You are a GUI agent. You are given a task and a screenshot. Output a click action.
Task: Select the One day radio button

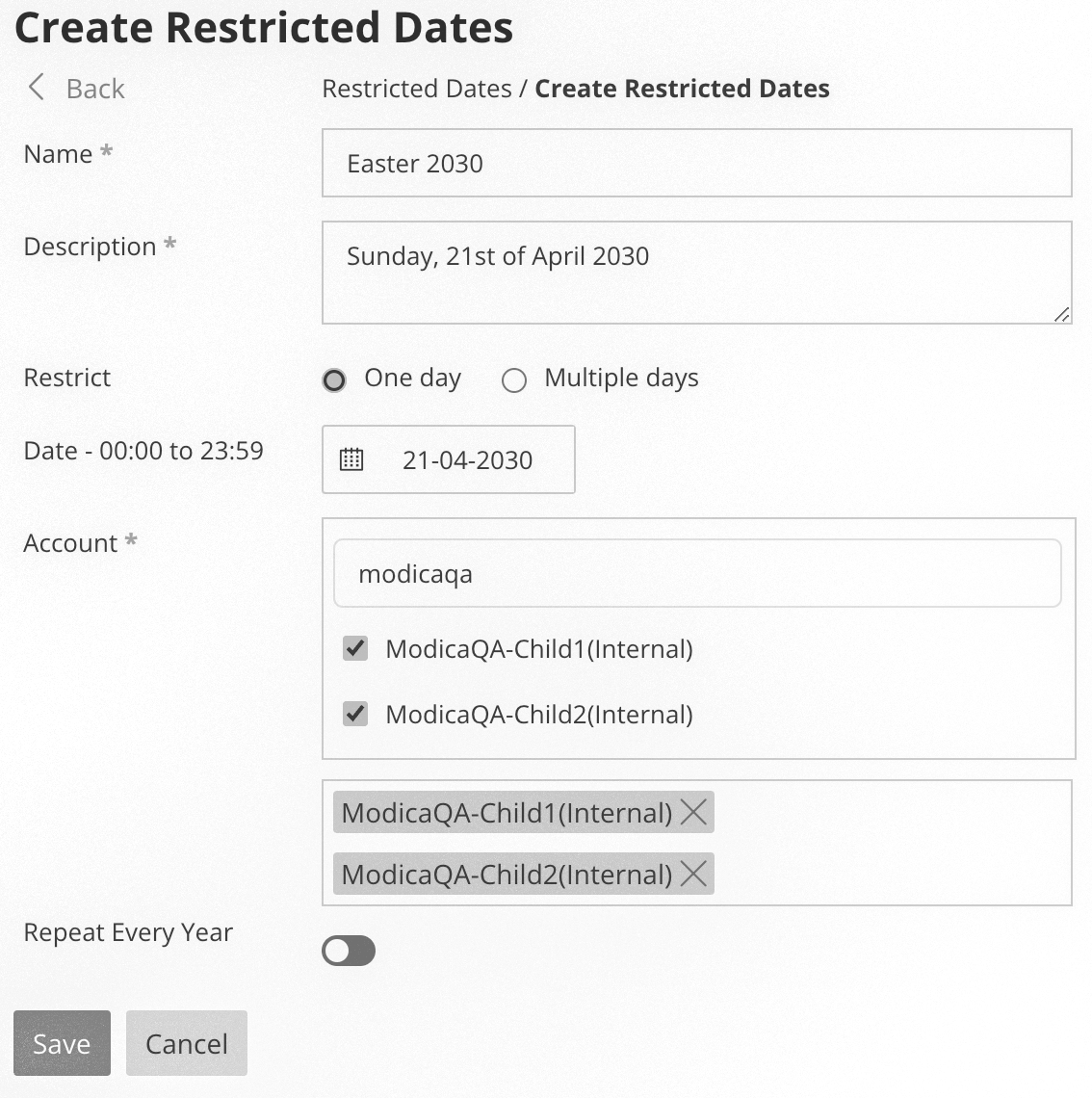point(333,379)
